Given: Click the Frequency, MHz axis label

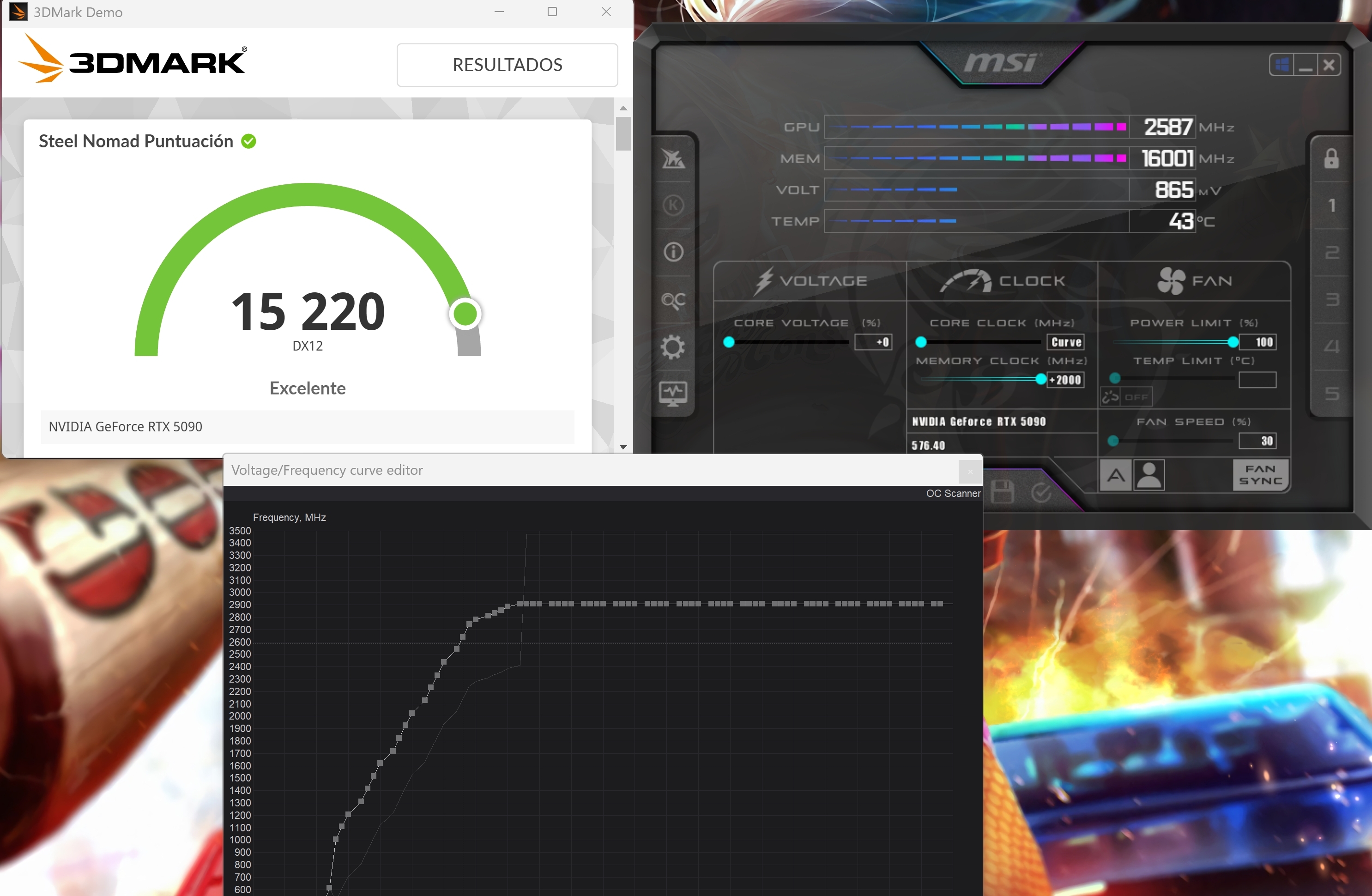Looking at the screenshot, I should pos(290,517).
